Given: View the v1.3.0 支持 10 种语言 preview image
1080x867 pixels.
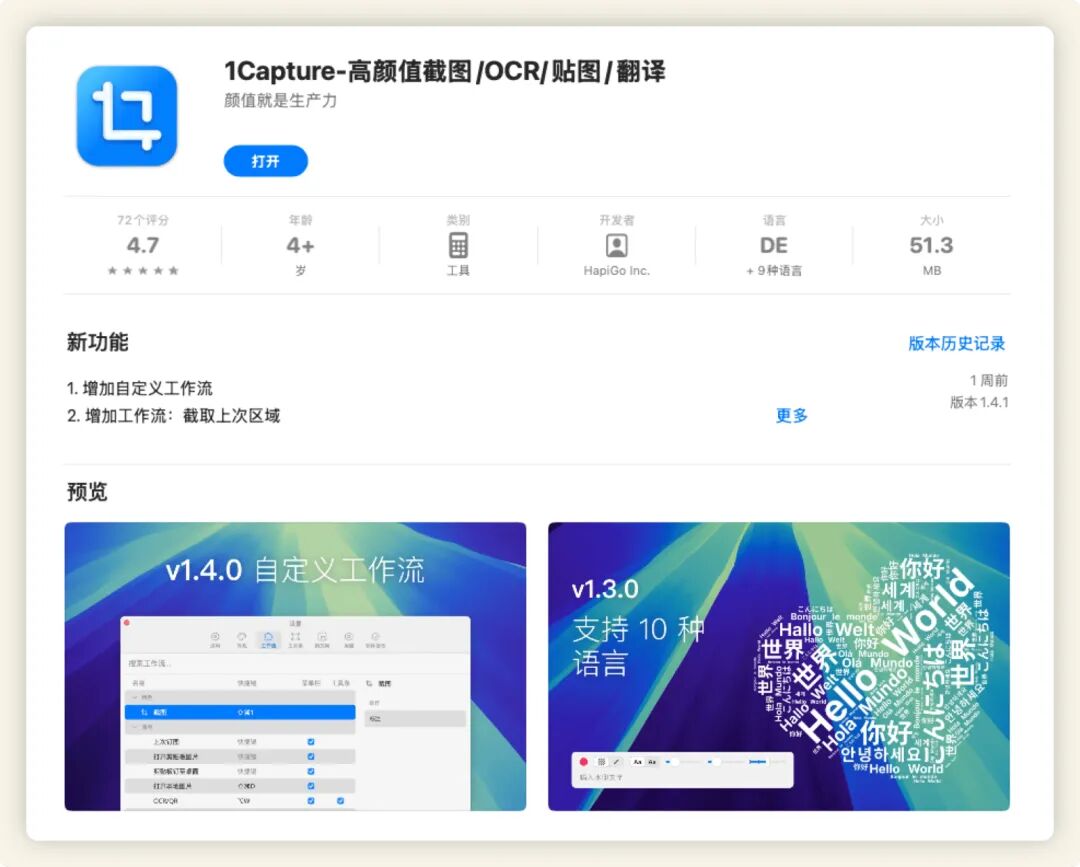Looking at the screenshot, I should tap(779, 666).
